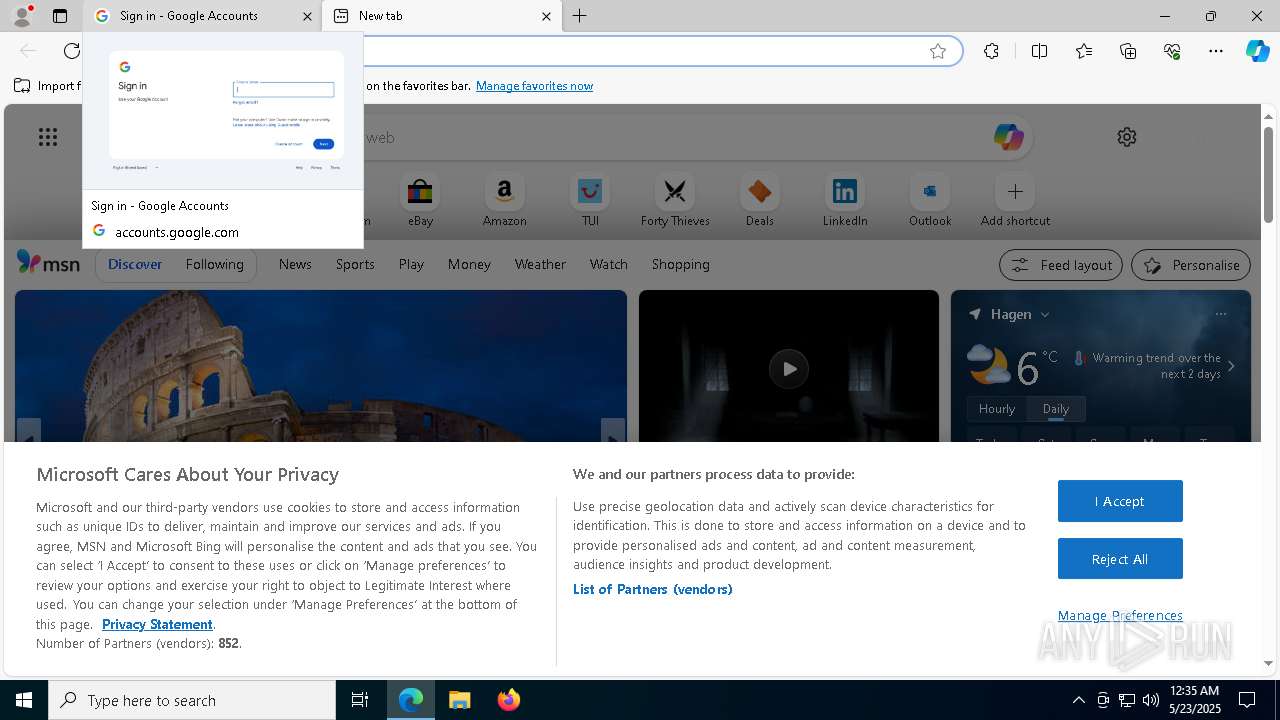Image resolution: width=1280 pixels, height=720 pixels.
Task: Click the taskbar search box
Action: coord(192,700)
